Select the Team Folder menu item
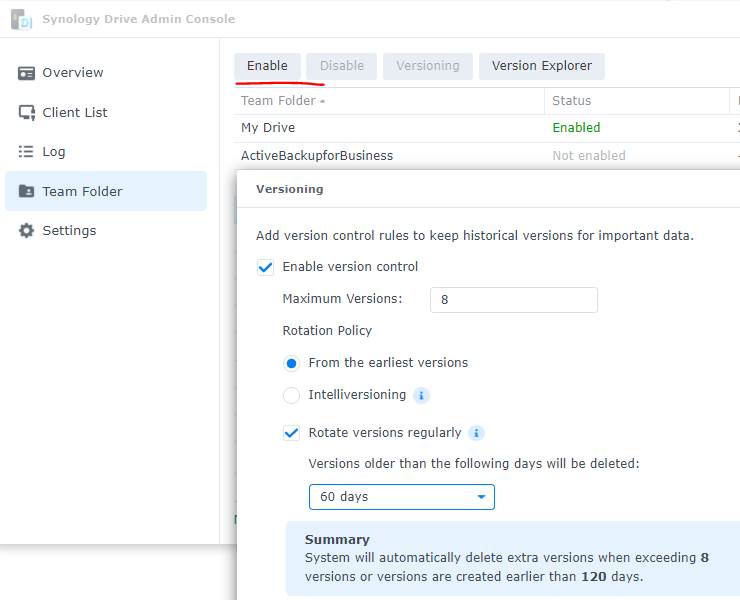Screen dimensions: 740x600 click(x=106, y=191)
